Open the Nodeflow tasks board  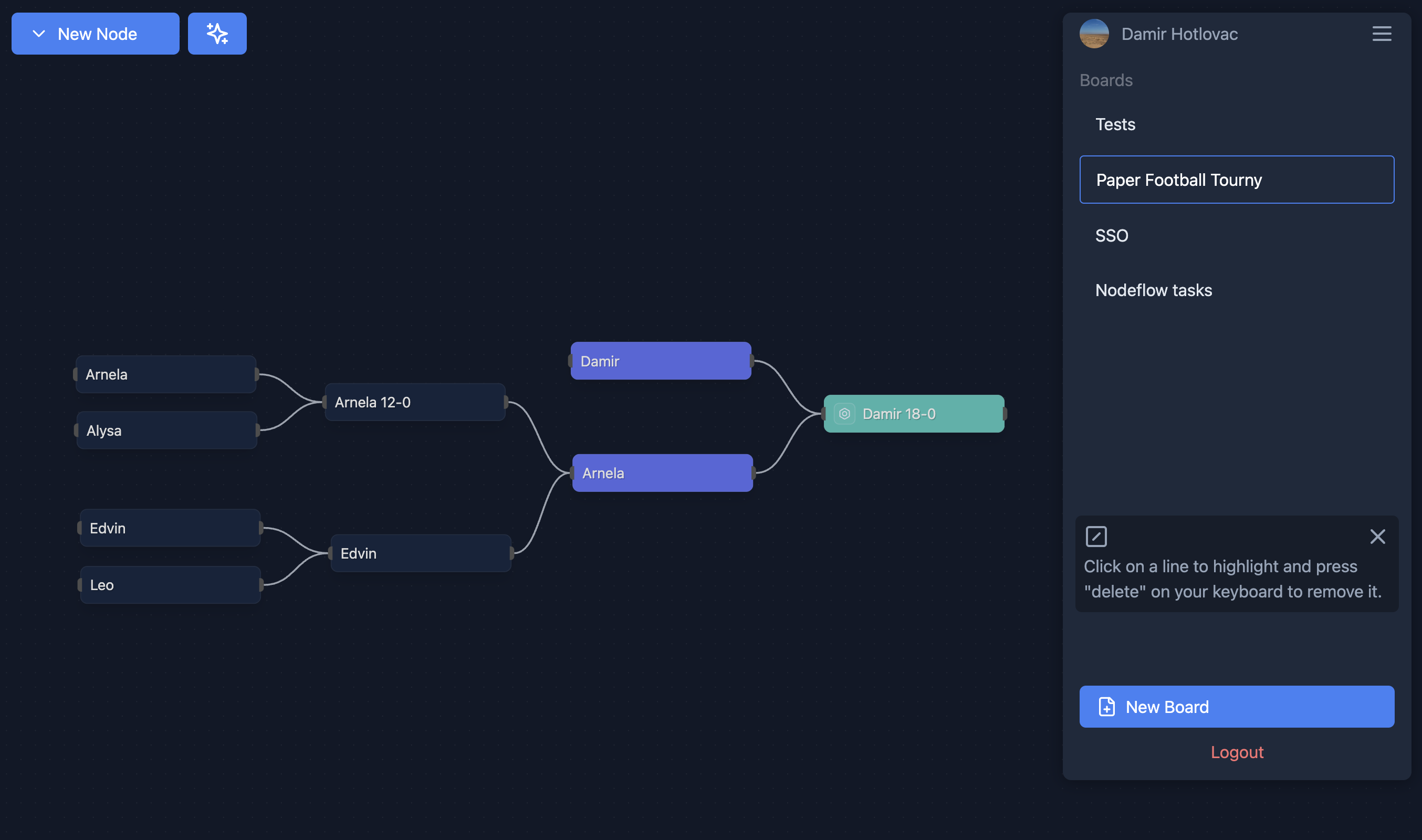(1153, 290)
